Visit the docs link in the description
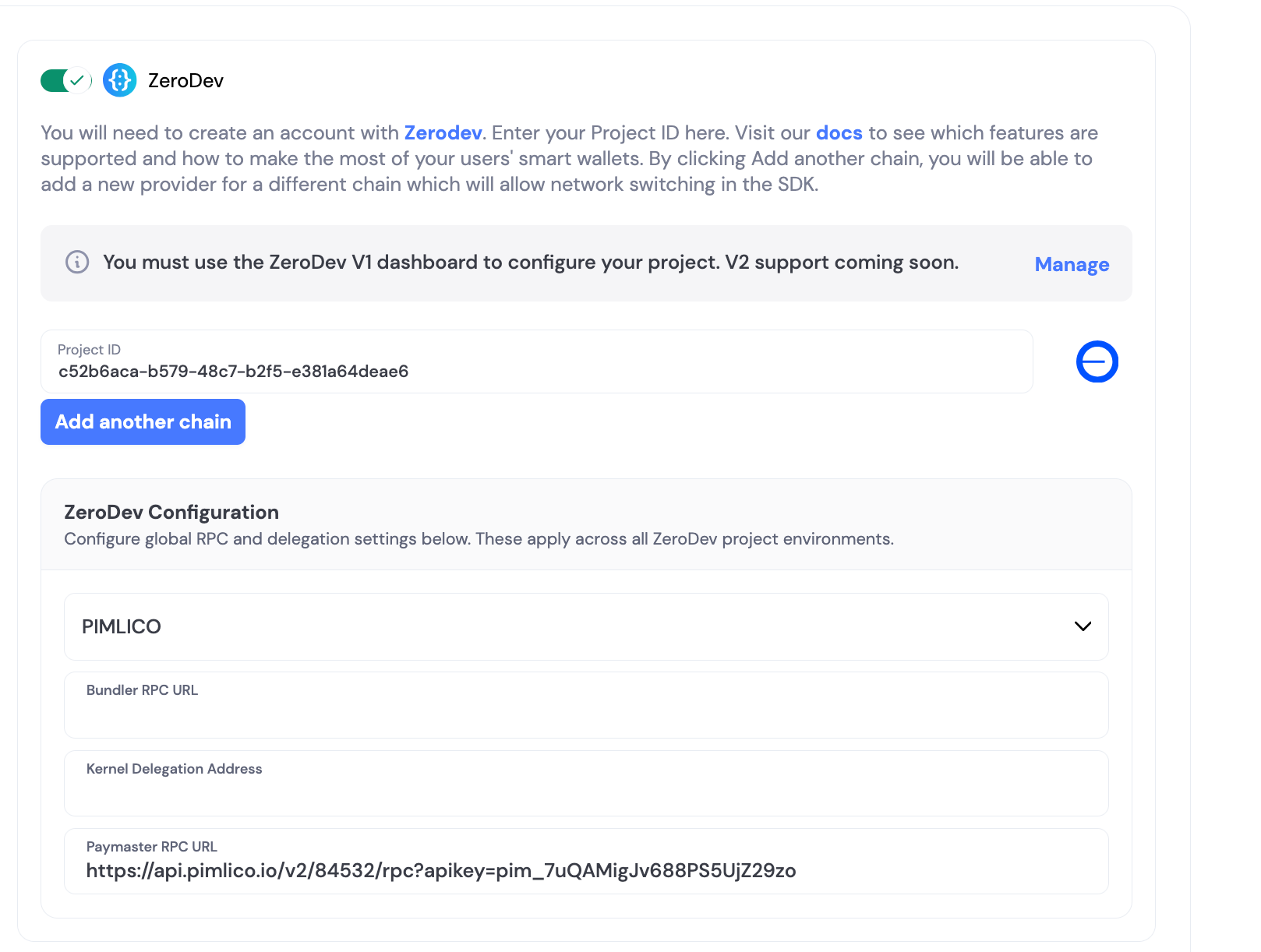This screenshot has height=952, width=1261. [x=839, y=133]
